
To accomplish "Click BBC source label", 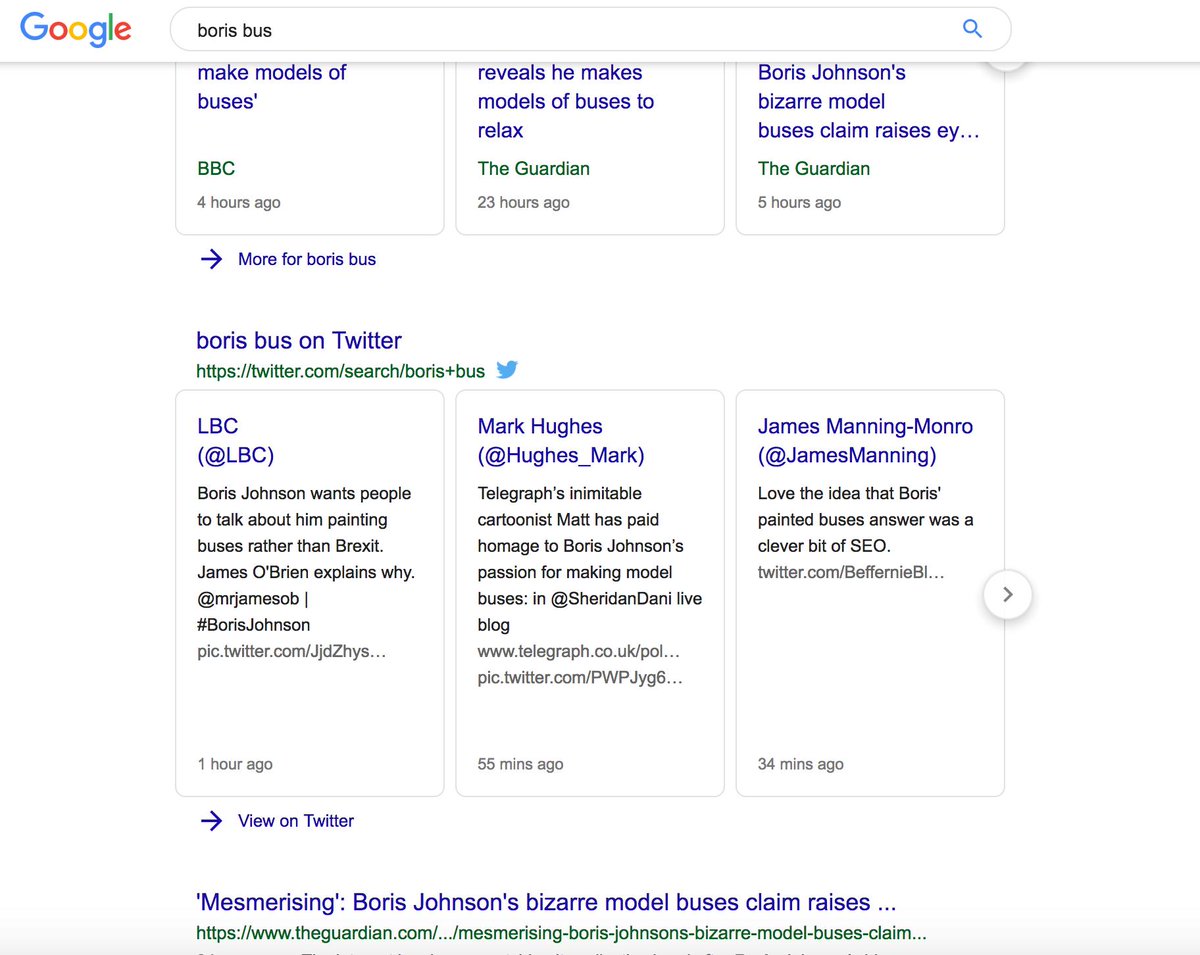I will pos(216,168).
